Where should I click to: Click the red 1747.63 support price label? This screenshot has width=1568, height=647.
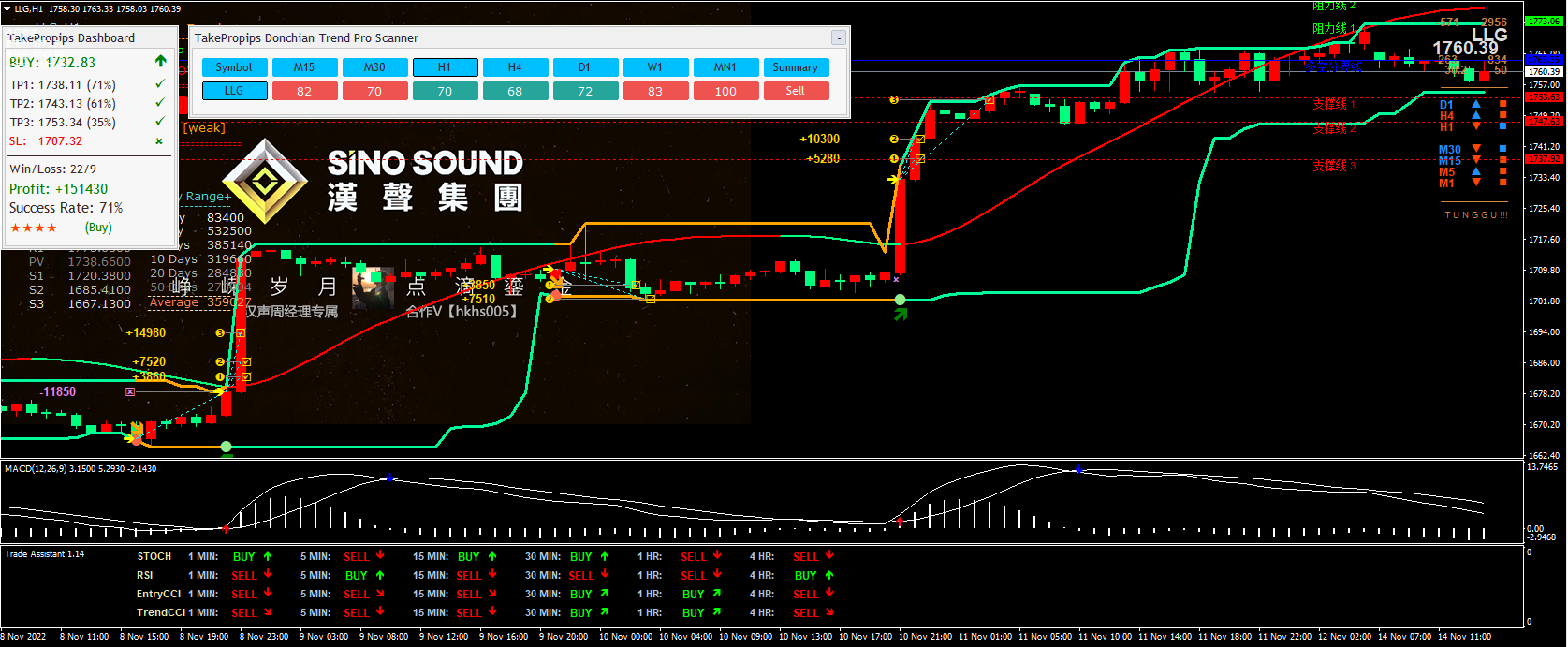[1544, 121]
